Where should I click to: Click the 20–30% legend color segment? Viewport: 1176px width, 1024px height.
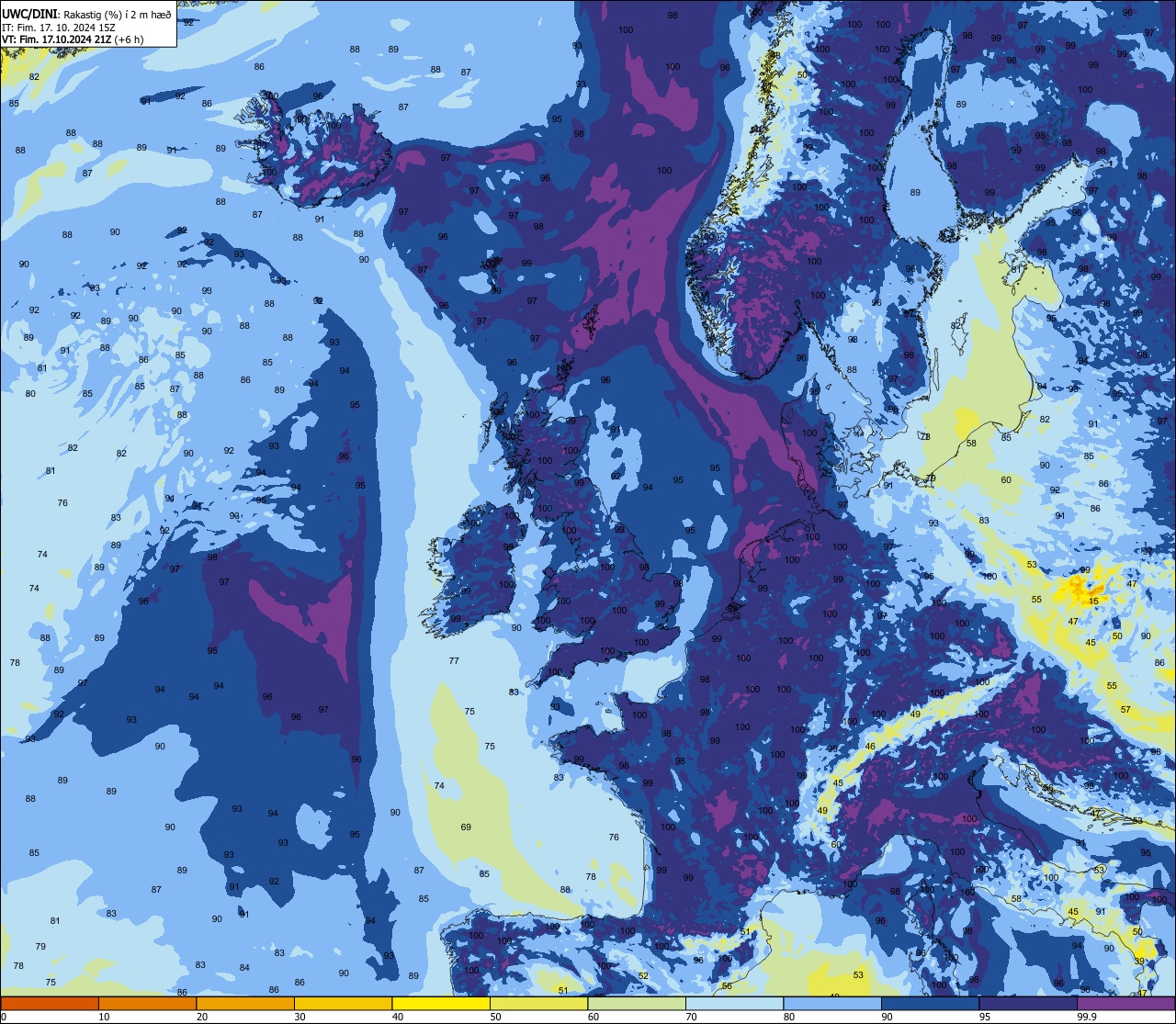(x=245, y=1004)
